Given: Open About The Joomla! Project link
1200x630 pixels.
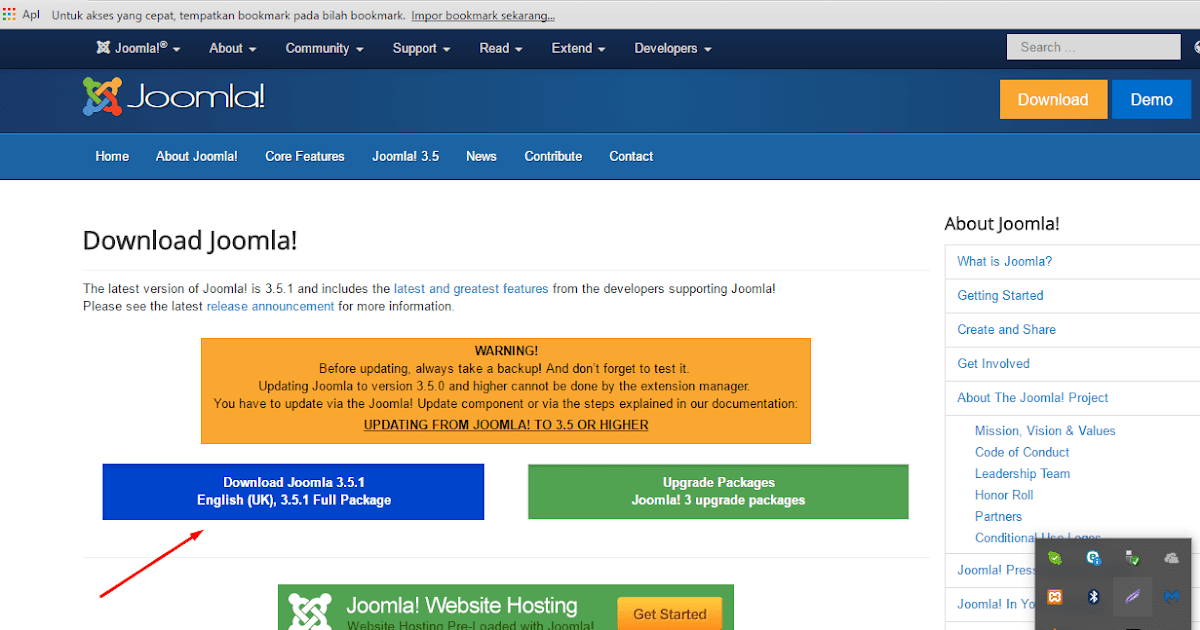Looking at the screenshot, I should (x=1033, y=397).
